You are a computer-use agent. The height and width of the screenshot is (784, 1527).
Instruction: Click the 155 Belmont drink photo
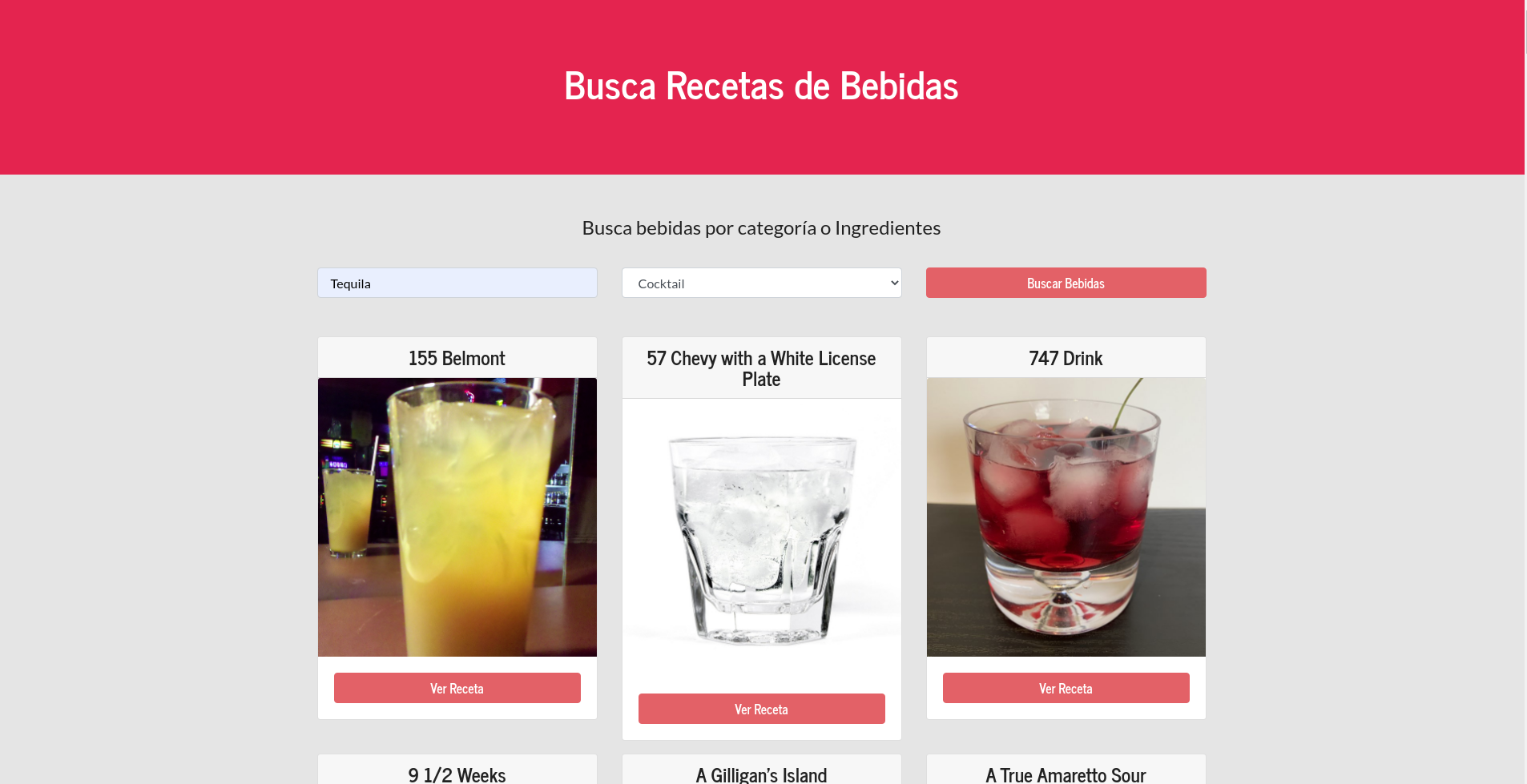pyautogui.click(x=457, y=517)
